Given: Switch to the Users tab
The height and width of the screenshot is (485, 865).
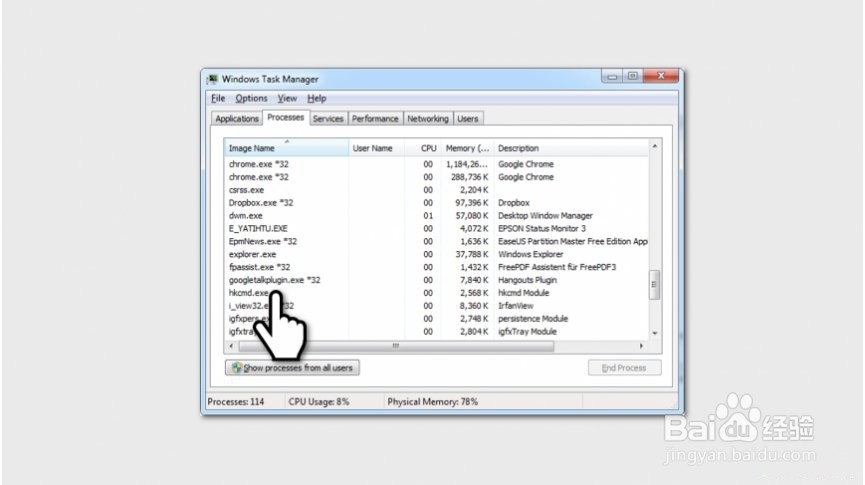Looking at the screenshot, I should coord(468,119).
